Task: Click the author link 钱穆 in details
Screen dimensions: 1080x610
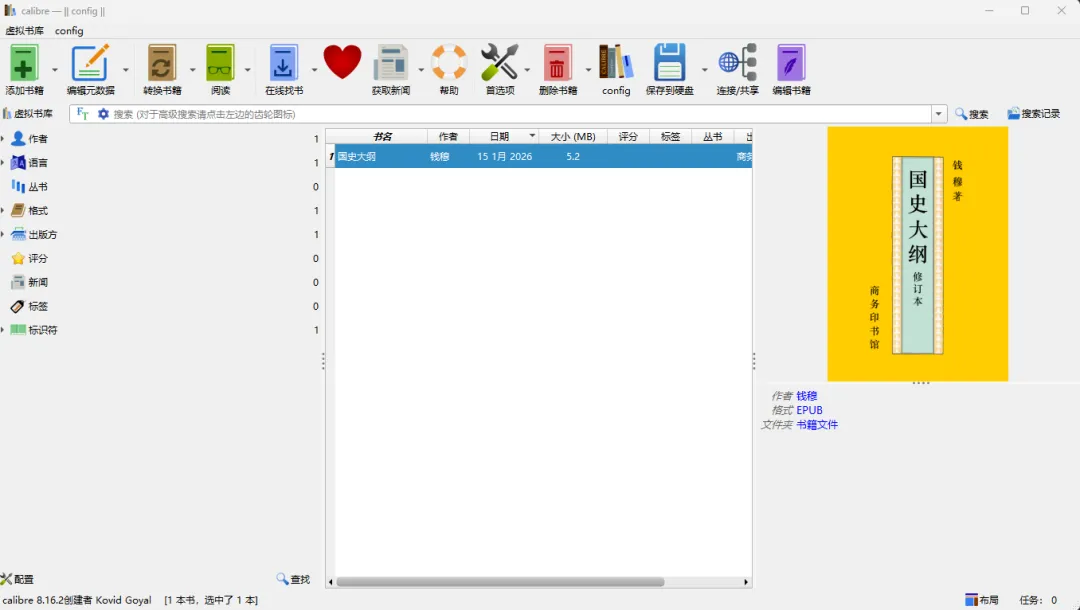Action: (807, 396)
